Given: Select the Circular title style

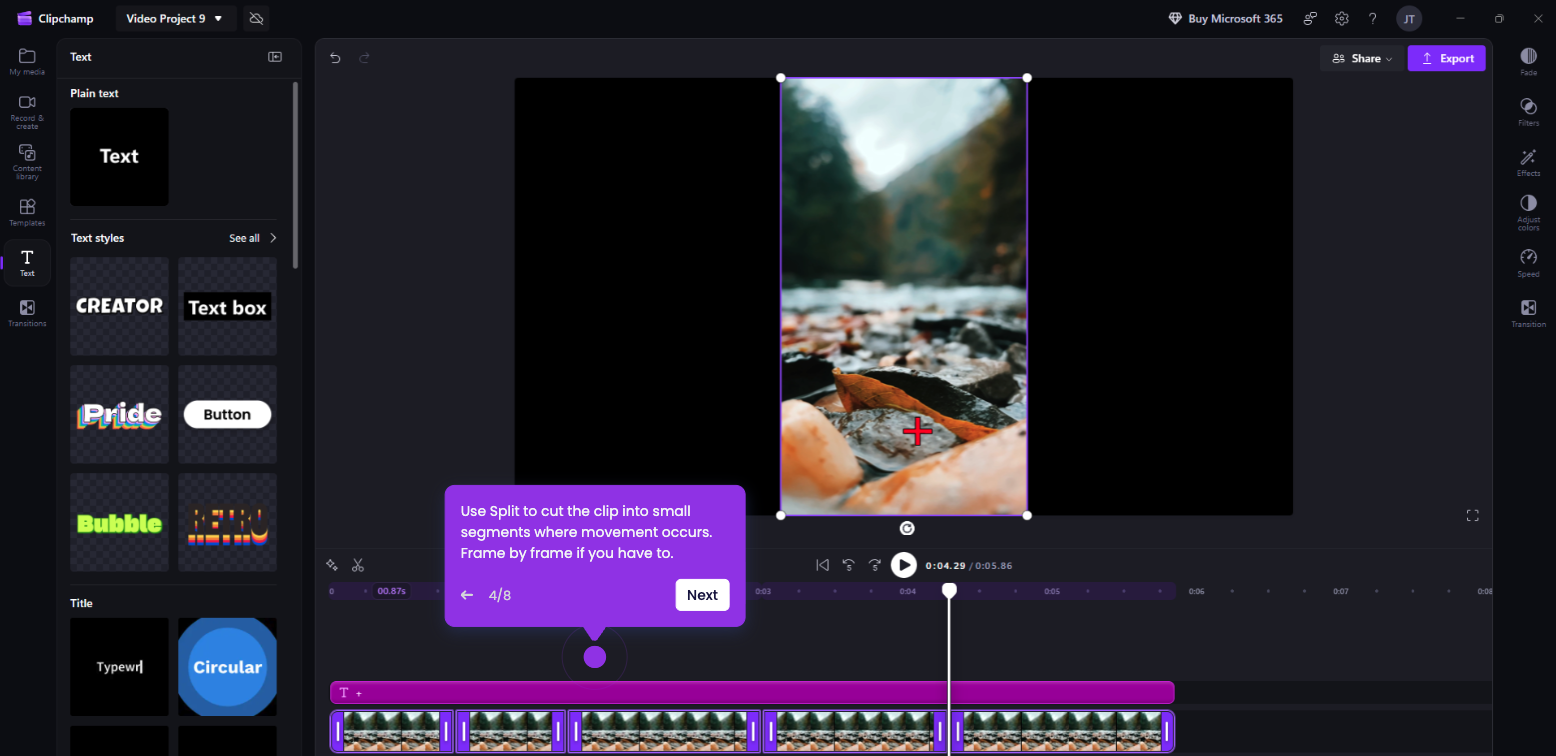Looking at the screenshot, I should [227, 667].
